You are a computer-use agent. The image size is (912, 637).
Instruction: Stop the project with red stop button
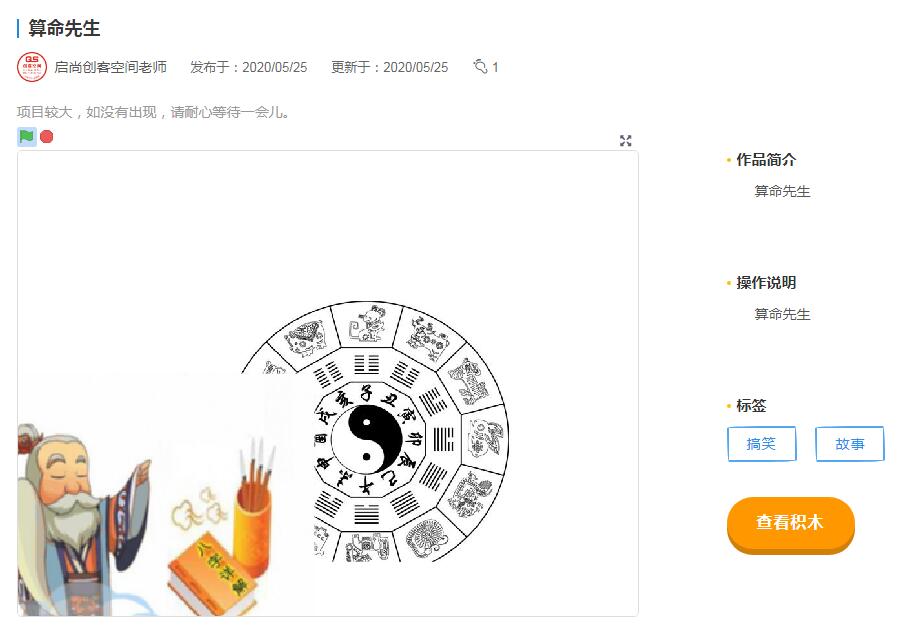pyautogui.click(x=47, y=137)
